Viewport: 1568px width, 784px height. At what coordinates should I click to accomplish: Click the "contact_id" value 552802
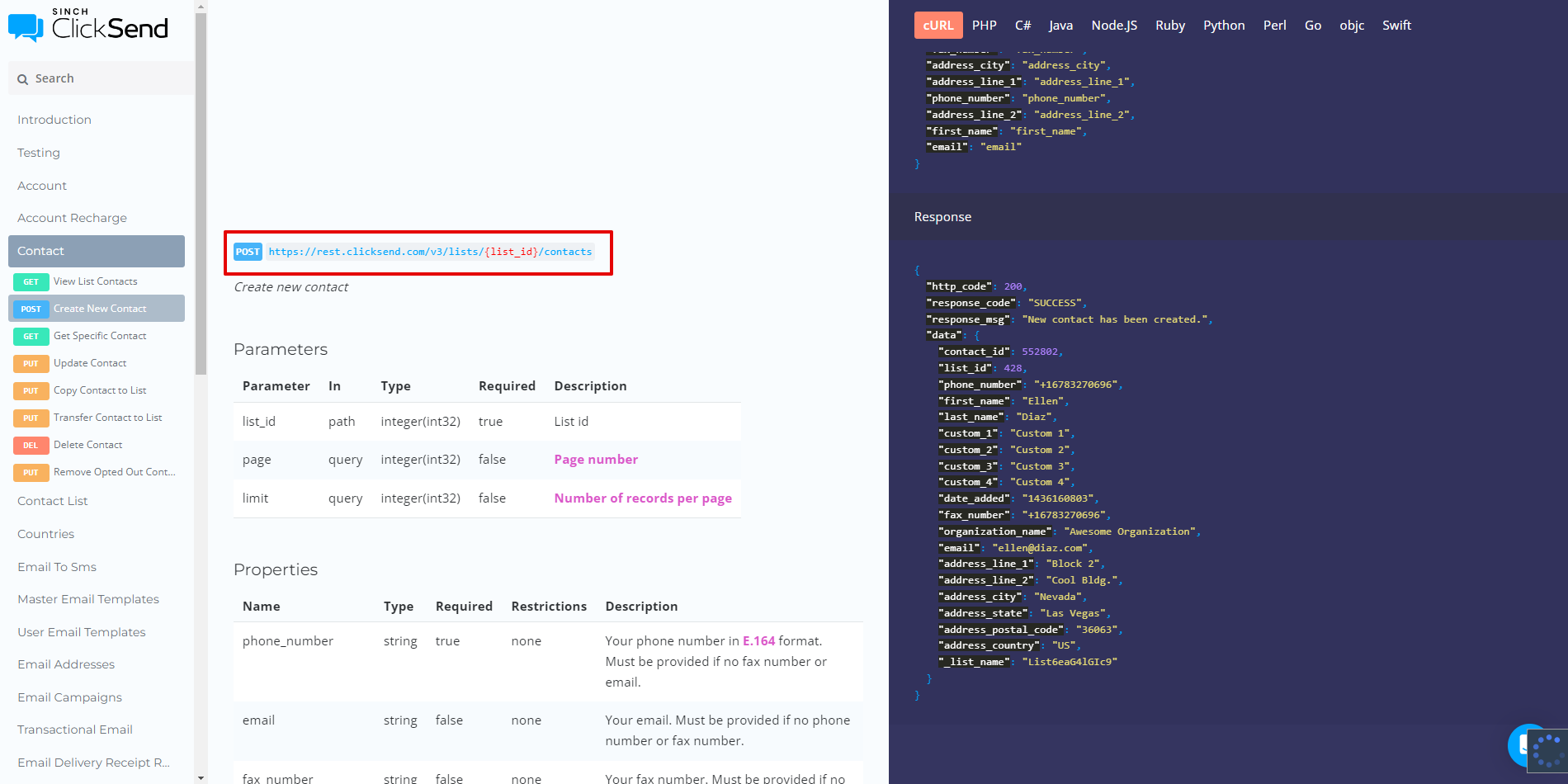click(x=1039, y=352)
